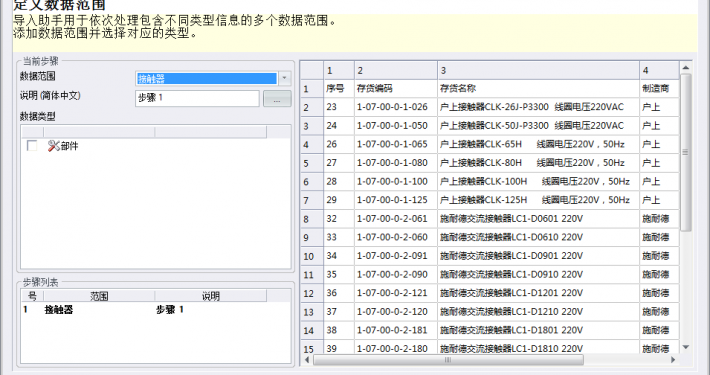This screenshot has width=710, height=375.
Task: Click the 说明 column header in step list
Action: [211, 296]
